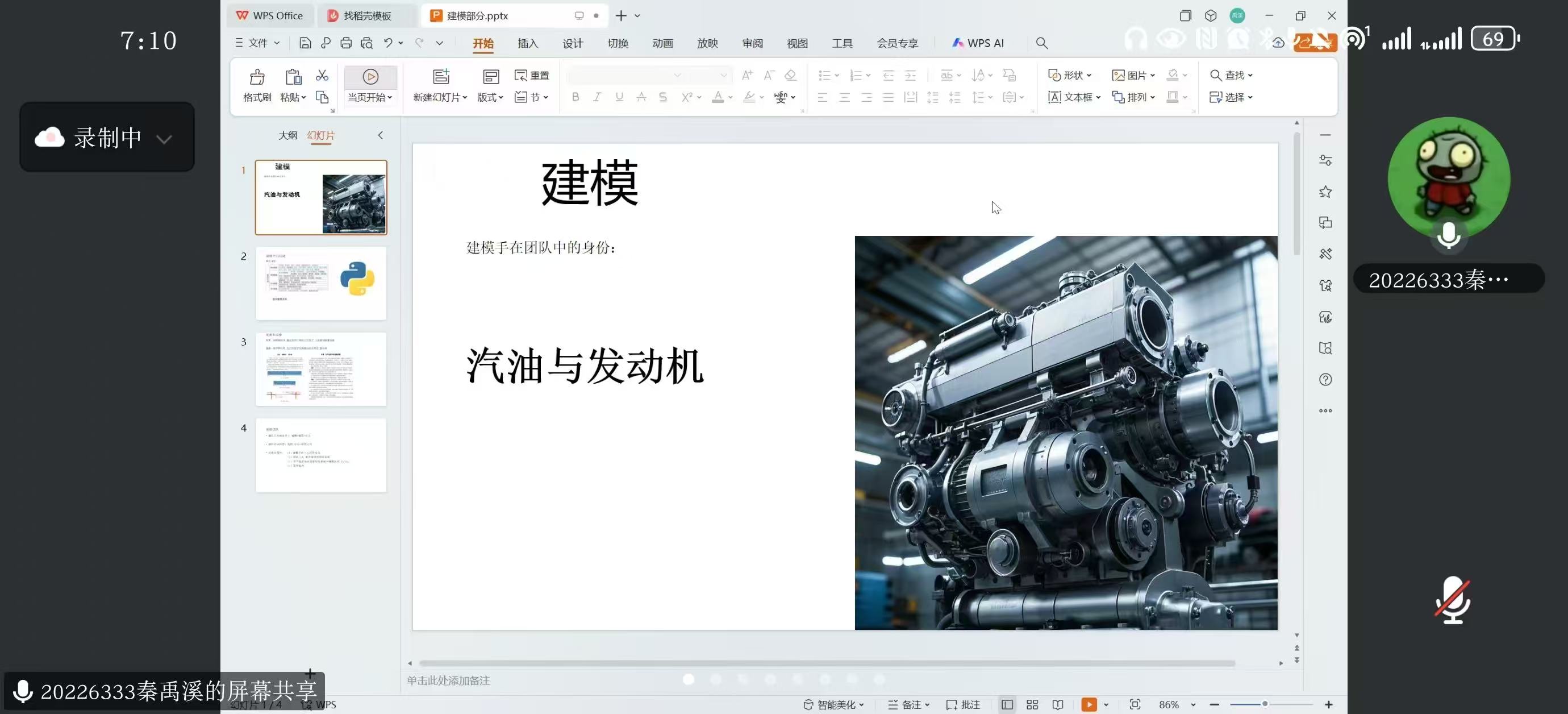Viewport: 1568px width, 714px height.
Task: Click the notes field 单击此处添加备注
Action: [448, 680]
